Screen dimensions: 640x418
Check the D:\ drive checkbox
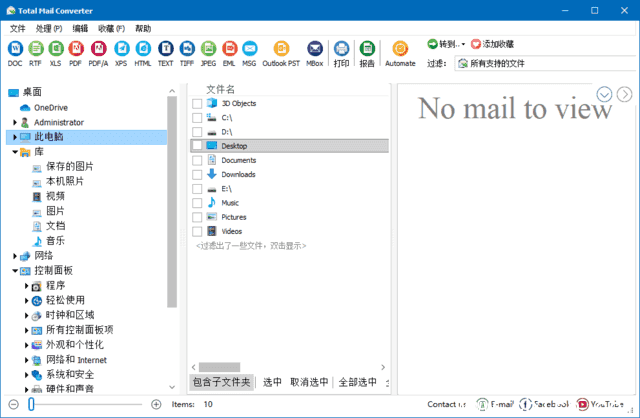[x=197, y=132]
